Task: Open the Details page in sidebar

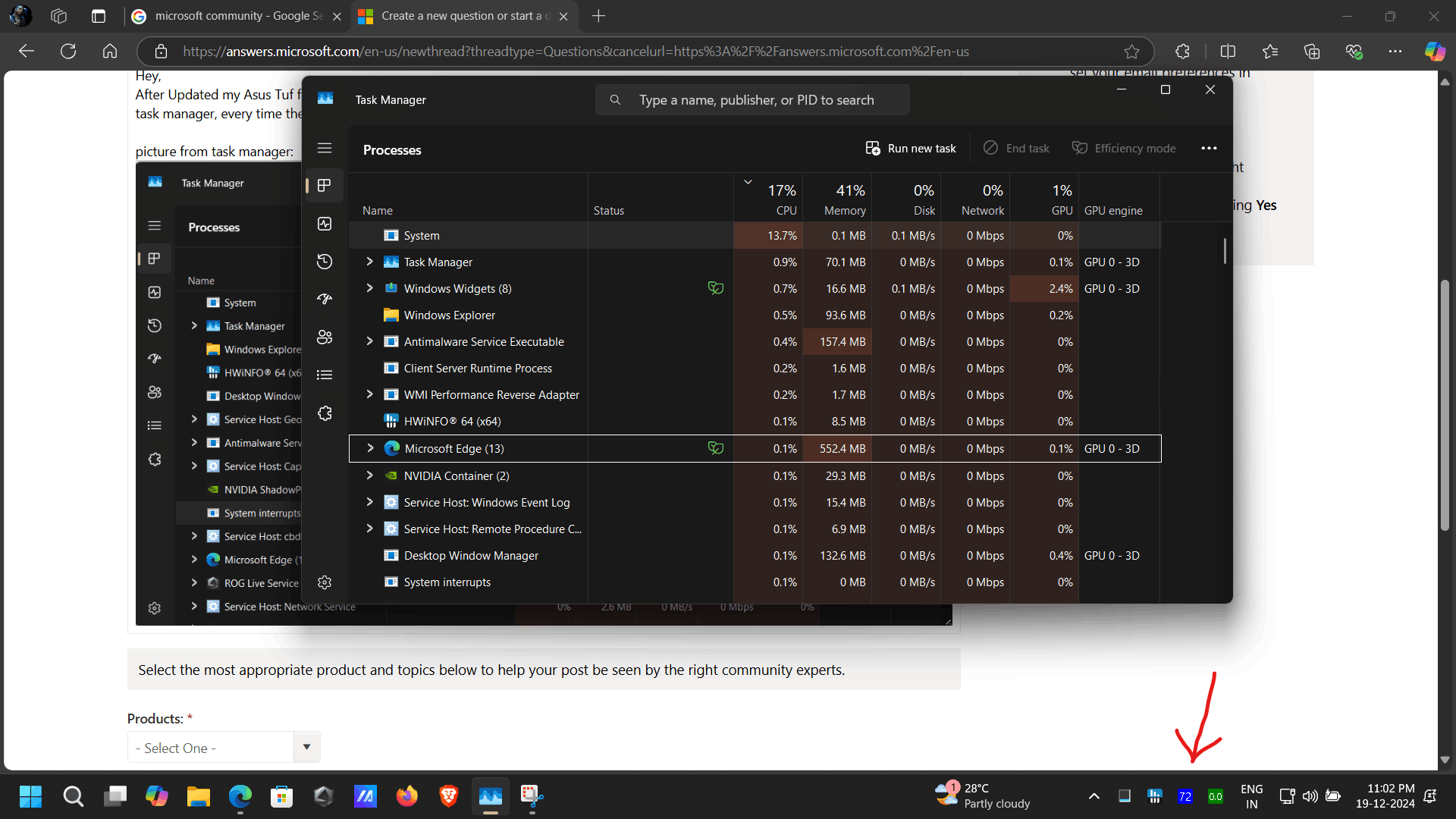Action: tap(325, 375)
